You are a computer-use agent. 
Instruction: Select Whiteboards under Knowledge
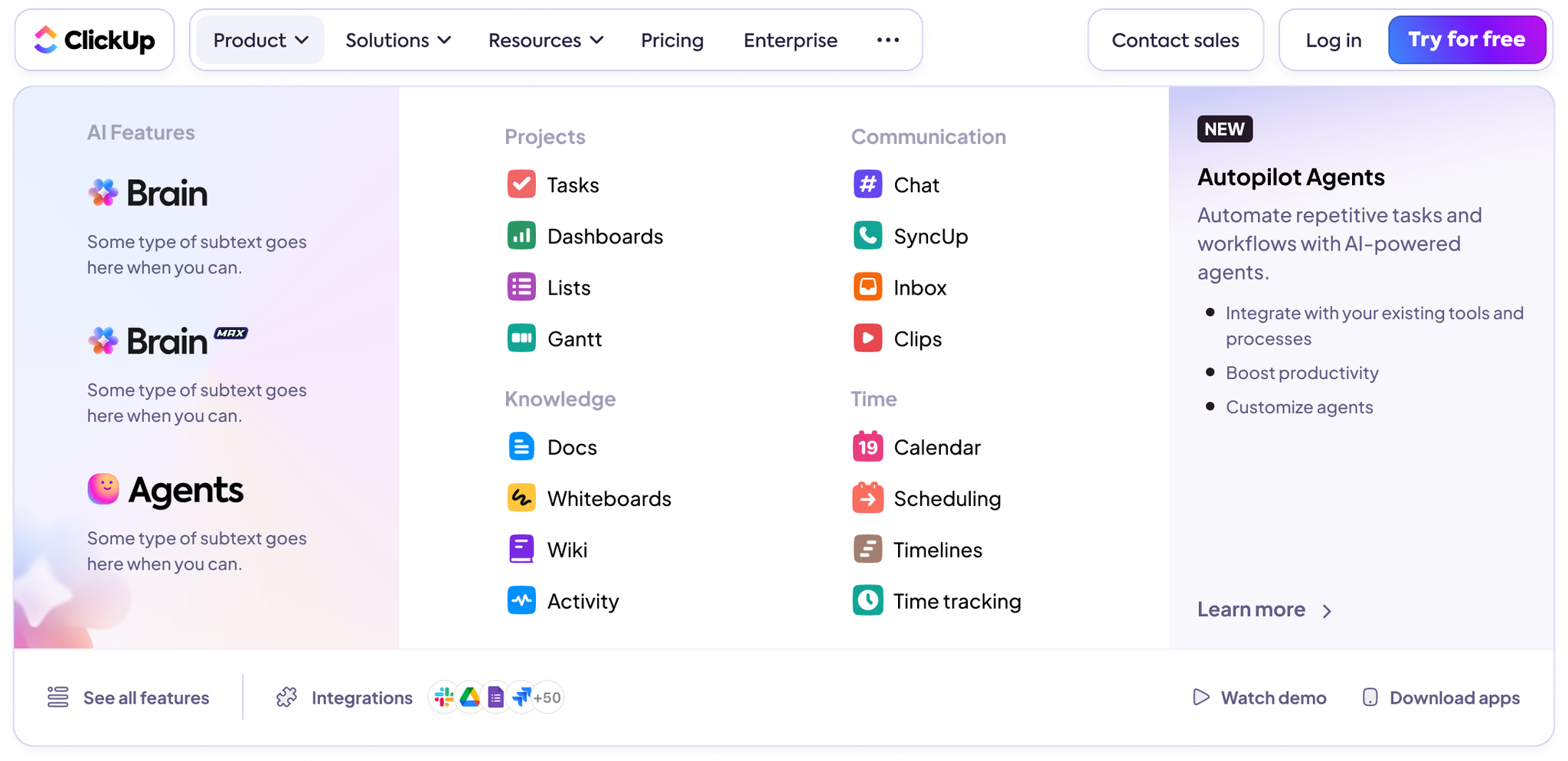tap(590, 498)
